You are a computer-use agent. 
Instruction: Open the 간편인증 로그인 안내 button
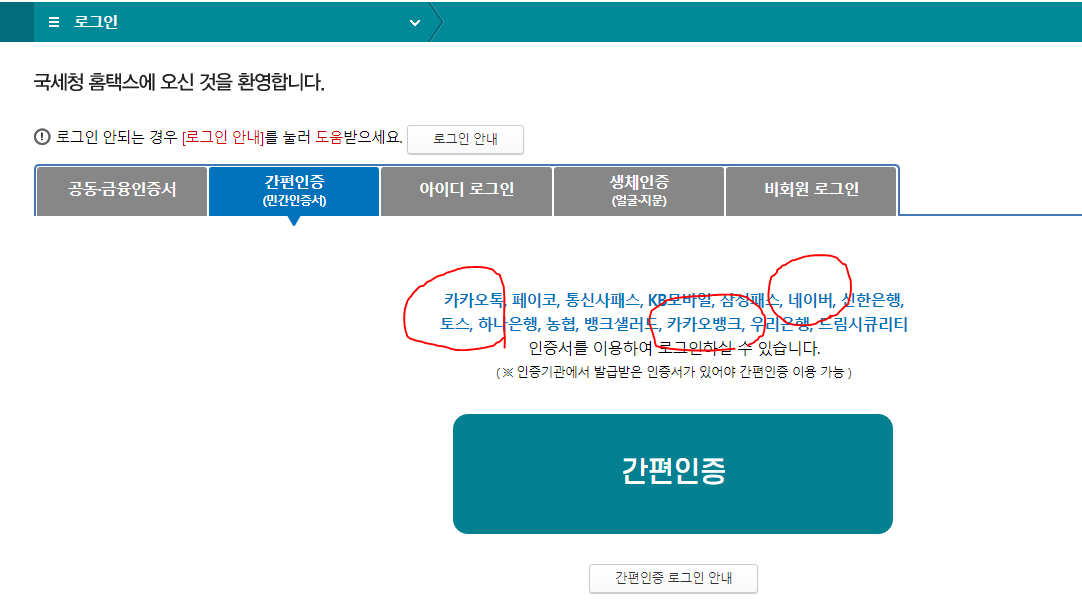[x=675, y=578]
